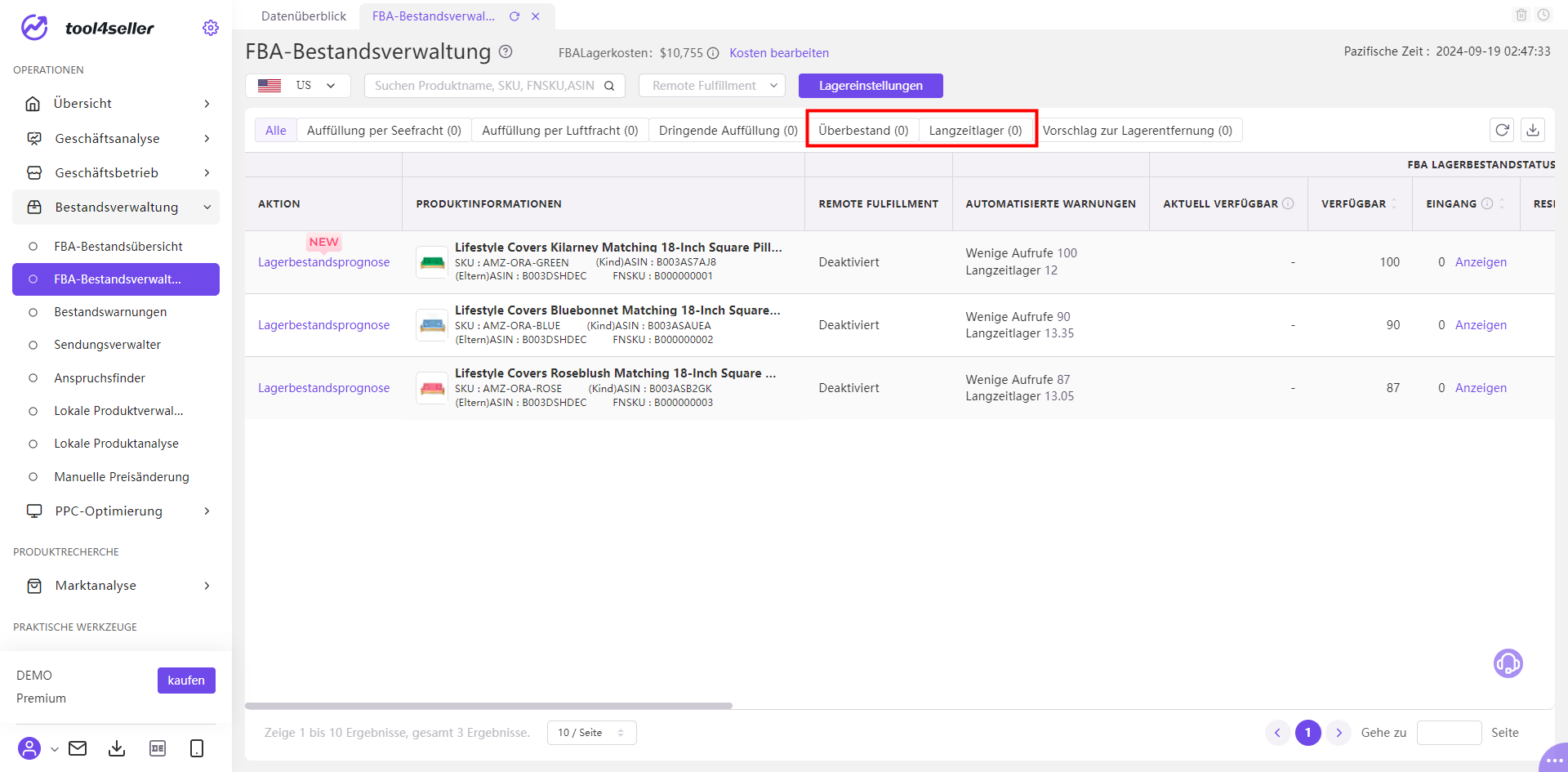This screenshot has height=772, width=1568.
Task: Select the Überbestand (0) filter
Action: 863,131
